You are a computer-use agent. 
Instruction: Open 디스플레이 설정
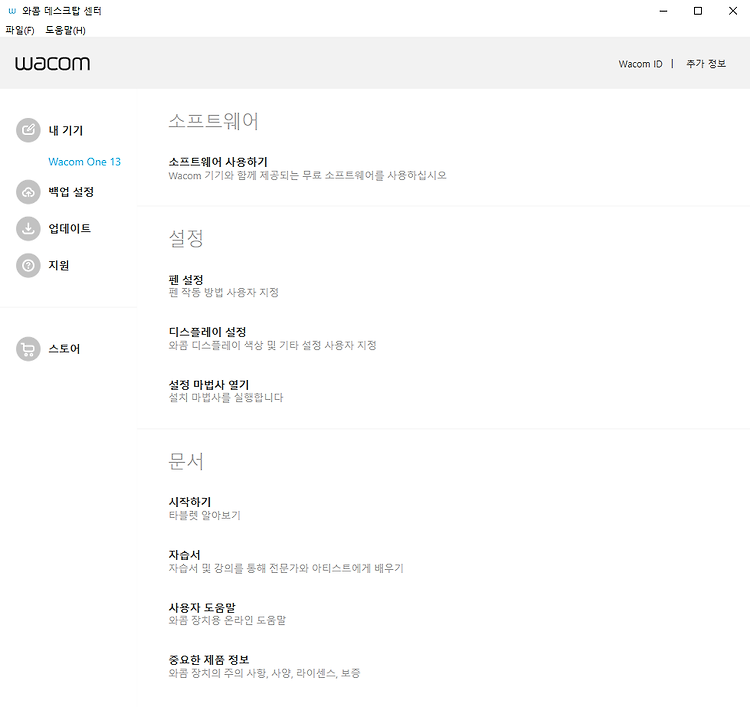208,332
